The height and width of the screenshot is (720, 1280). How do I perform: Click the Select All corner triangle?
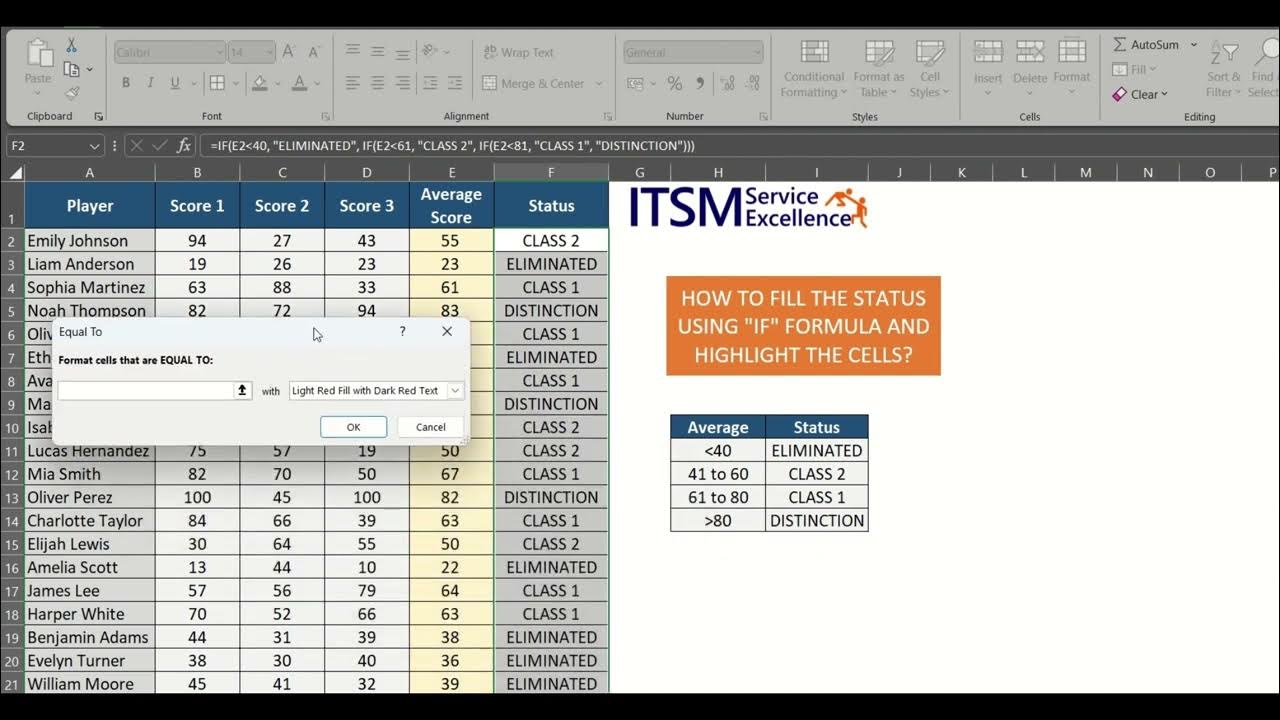tap(14, 173)
